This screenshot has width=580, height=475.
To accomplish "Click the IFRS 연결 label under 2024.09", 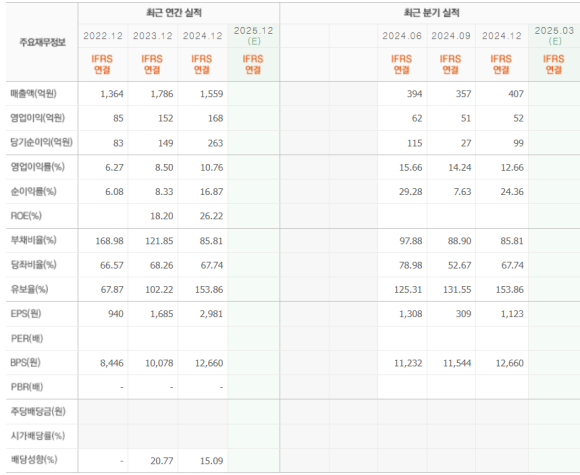I will (x=451, y=64).
